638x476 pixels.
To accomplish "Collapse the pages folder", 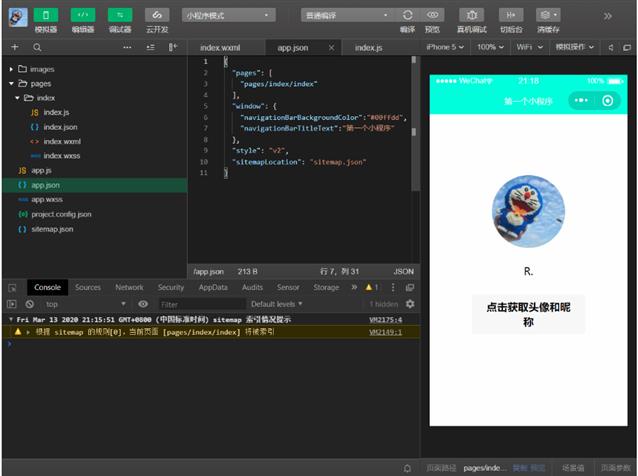I will click(11, 83).
